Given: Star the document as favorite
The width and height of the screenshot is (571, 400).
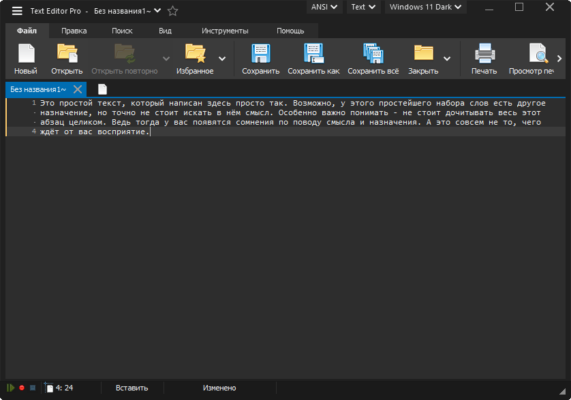Looking at the screenshot, I should pyautogui.click(x=173, y=11).
